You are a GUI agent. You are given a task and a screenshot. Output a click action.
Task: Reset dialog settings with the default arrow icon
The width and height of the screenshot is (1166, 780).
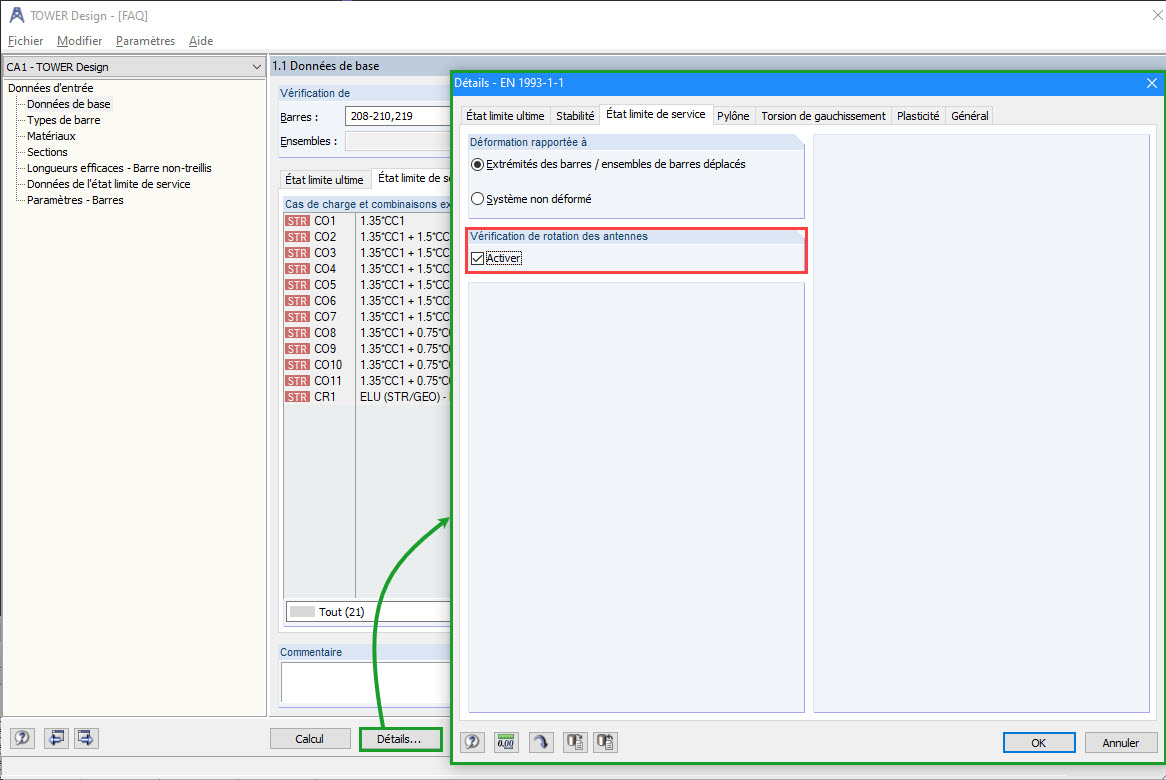pos(540,742)
